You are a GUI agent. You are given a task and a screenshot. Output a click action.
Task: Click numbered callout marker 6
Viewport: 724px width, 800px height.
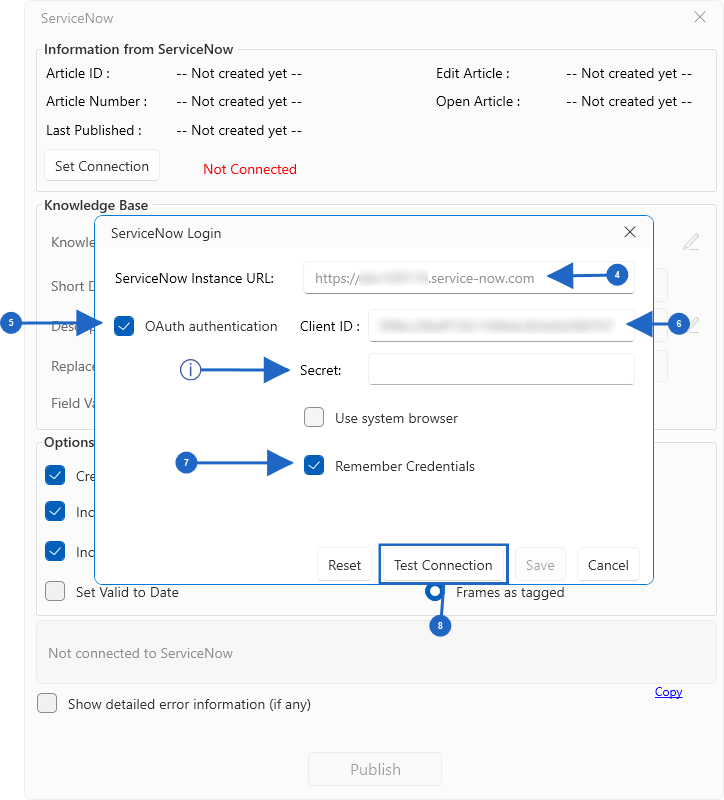click(x=678, y=324)
